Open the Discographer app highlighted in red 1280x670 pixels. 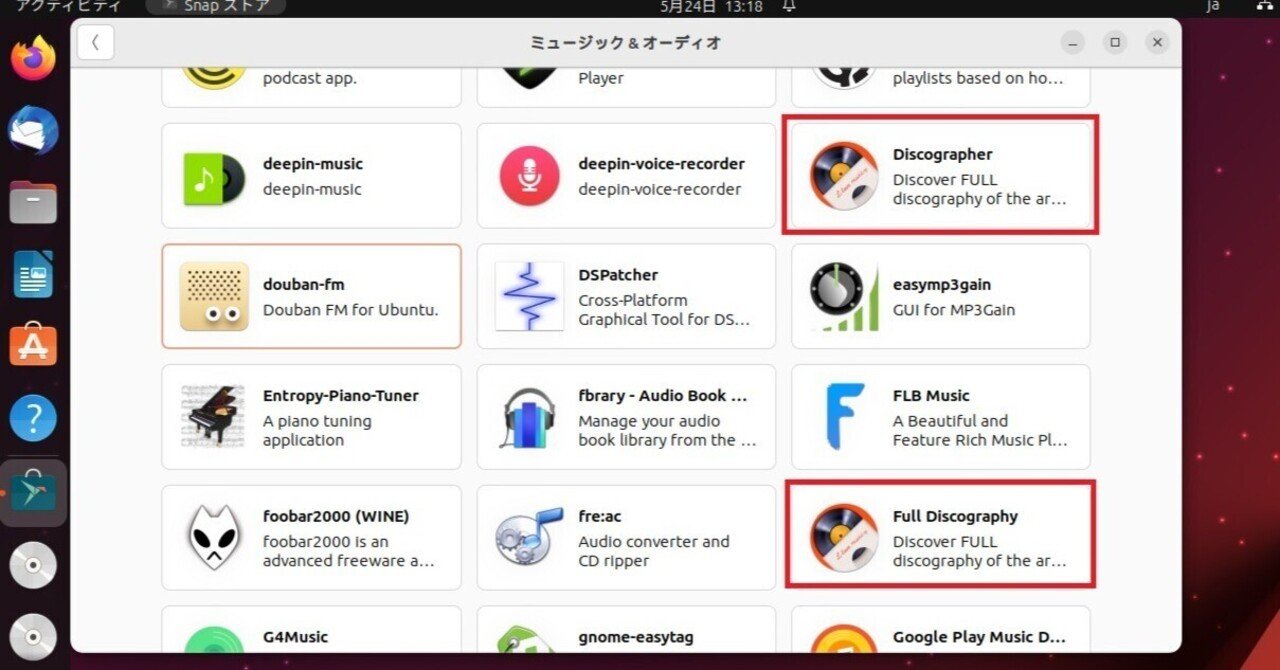940,175
